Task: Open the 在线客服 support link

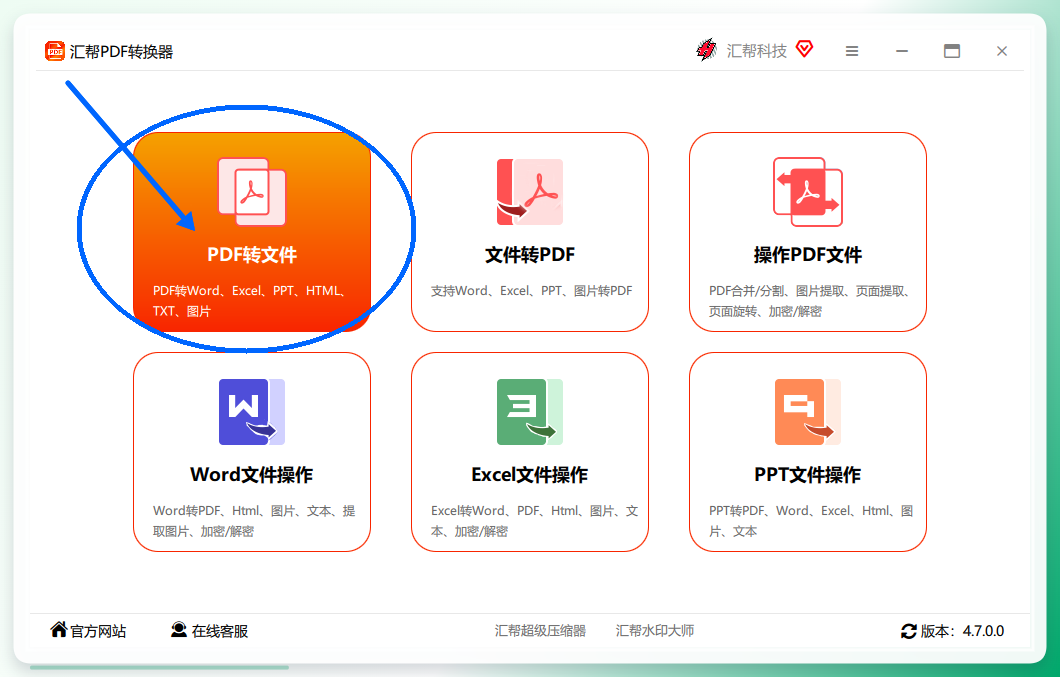Action: pyautogui.click(x=220, y=631)
